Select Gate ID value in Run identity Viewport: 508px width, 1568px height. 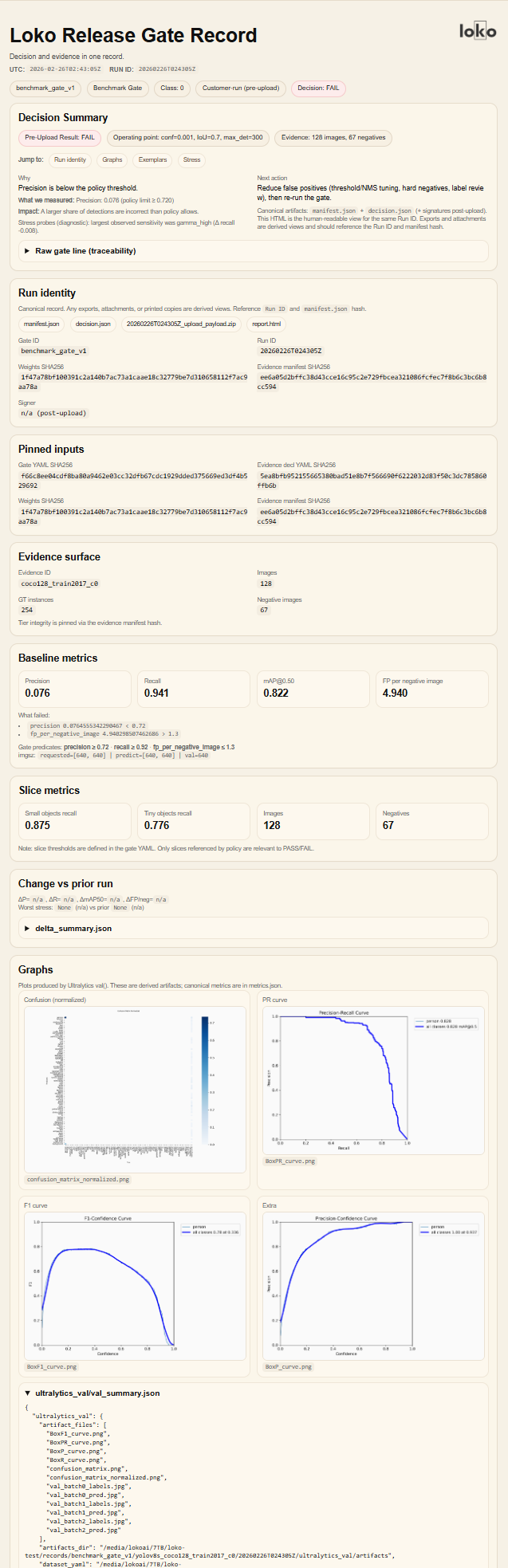[53, 350]
